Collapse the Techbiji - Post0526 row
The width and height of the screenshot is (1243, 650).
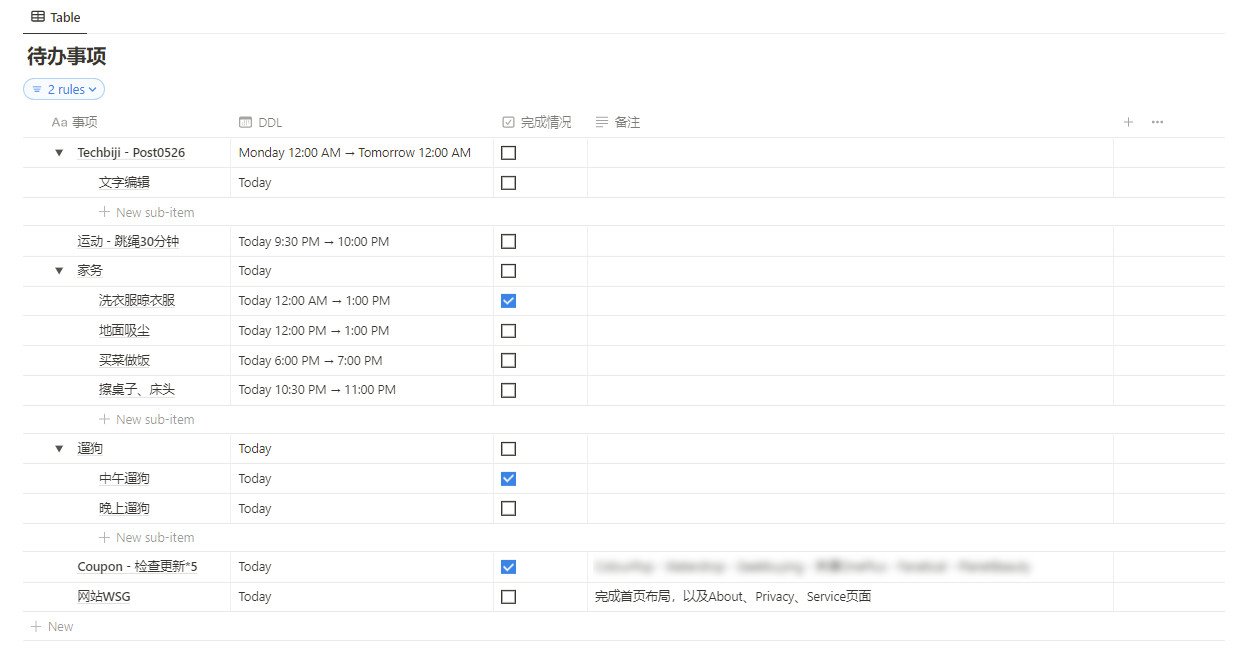pyautogui.click(x=58, y=152)
